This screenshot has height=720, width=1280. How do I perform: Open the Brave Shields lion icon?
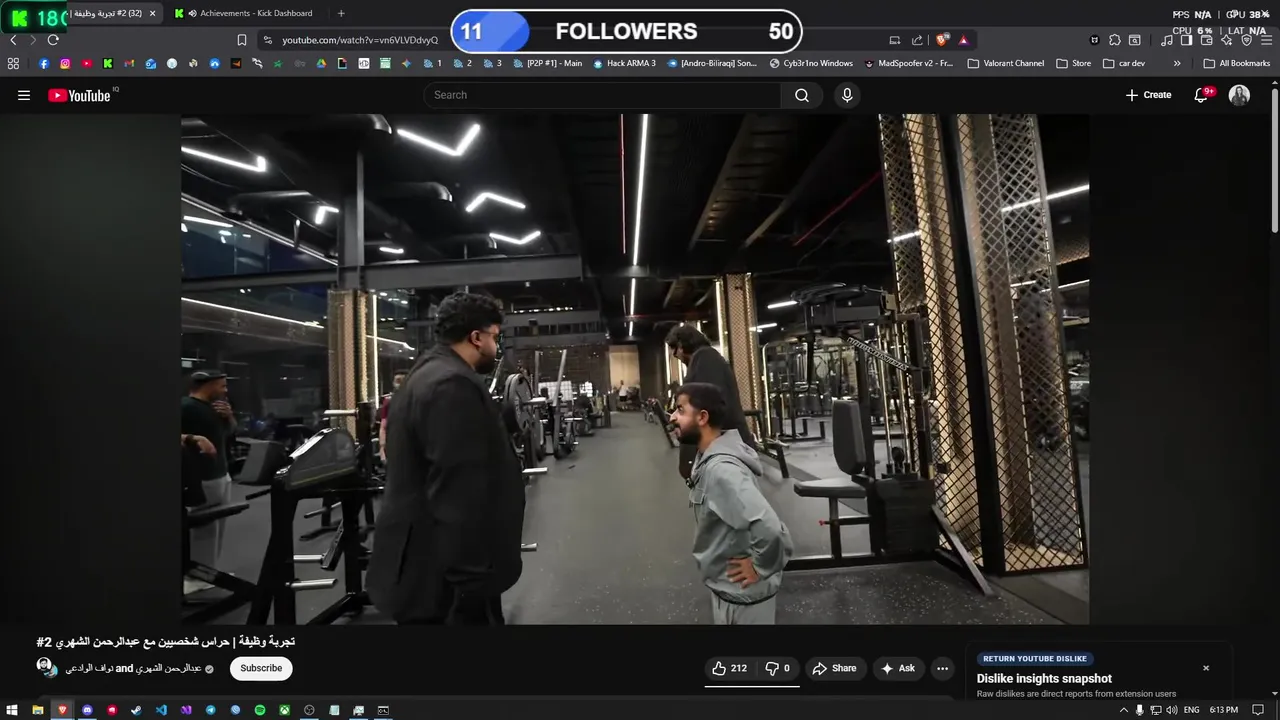click(942, 40)
